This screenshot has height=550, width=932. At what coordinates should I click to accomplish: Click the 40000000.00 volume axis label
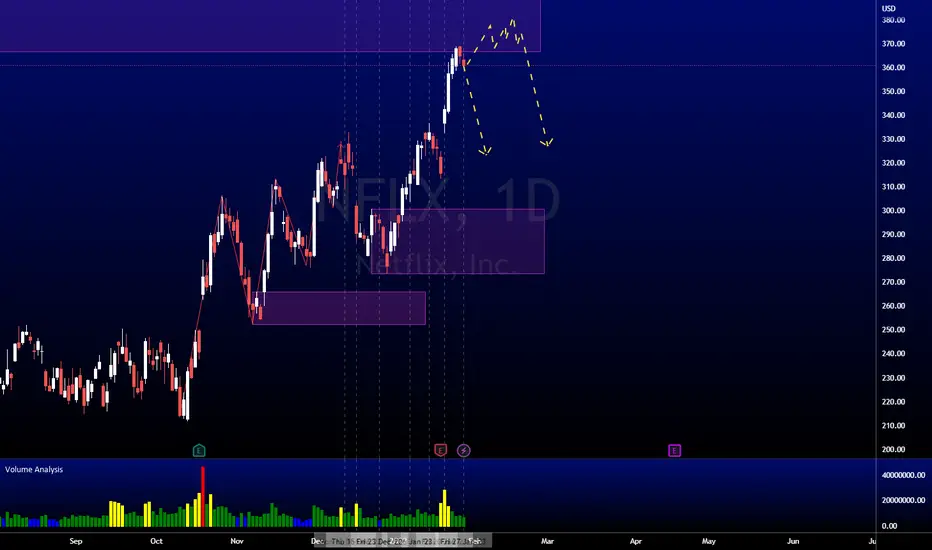[903, 474]
